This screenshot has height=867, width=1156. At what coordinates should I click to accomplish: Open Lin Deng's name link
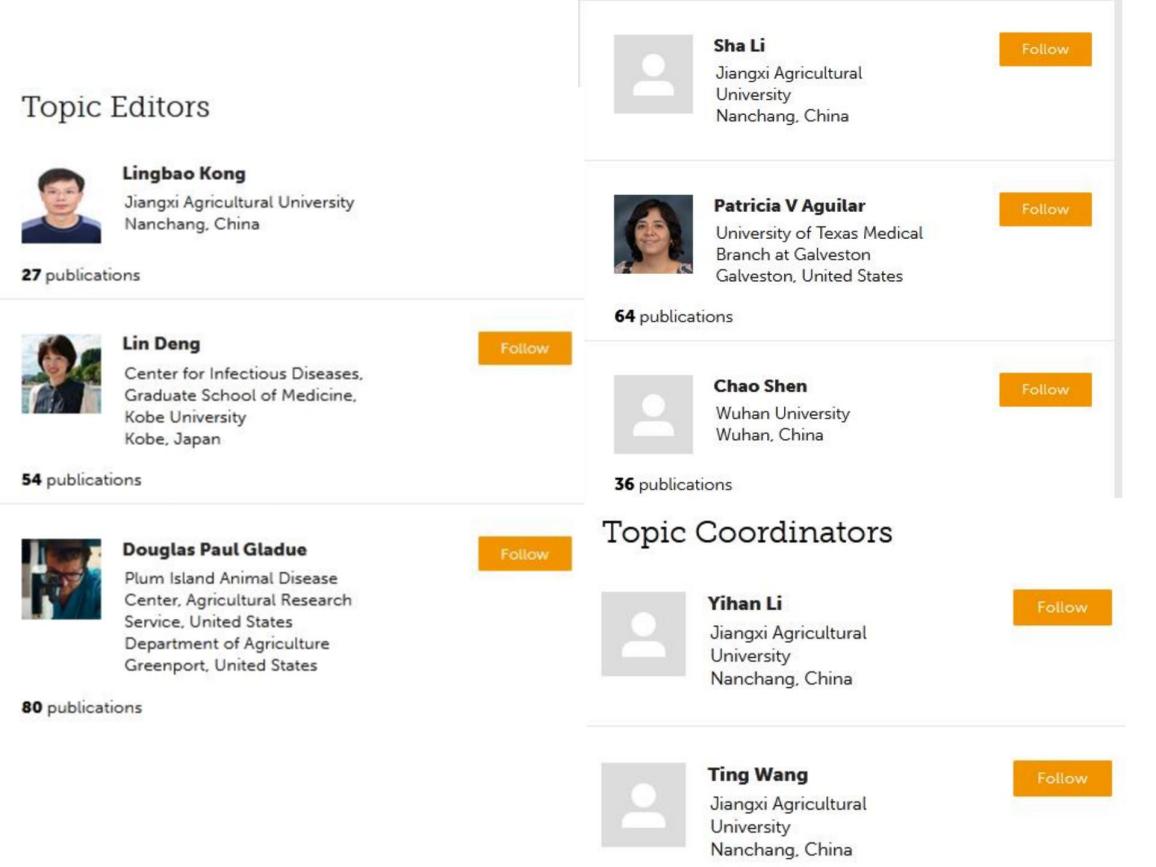(x=161, y=344)
